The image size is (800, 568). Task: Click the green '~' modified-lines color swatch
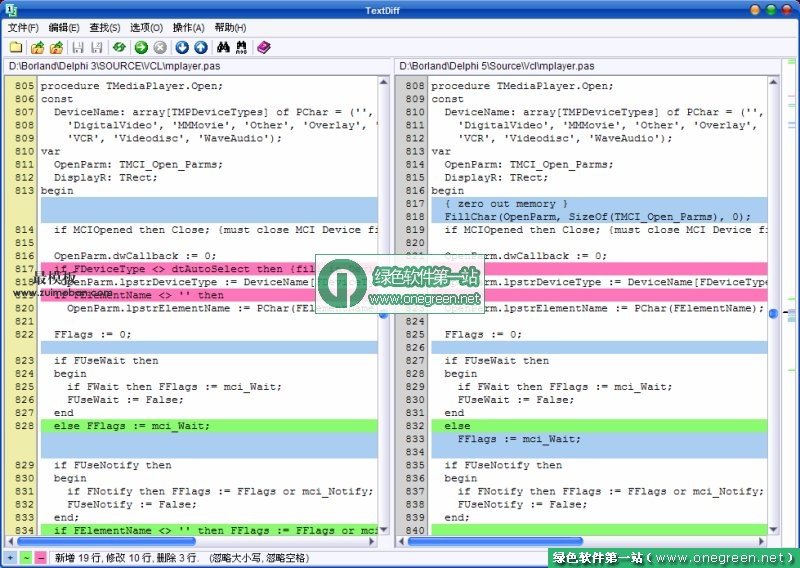(x=26, y=558)
